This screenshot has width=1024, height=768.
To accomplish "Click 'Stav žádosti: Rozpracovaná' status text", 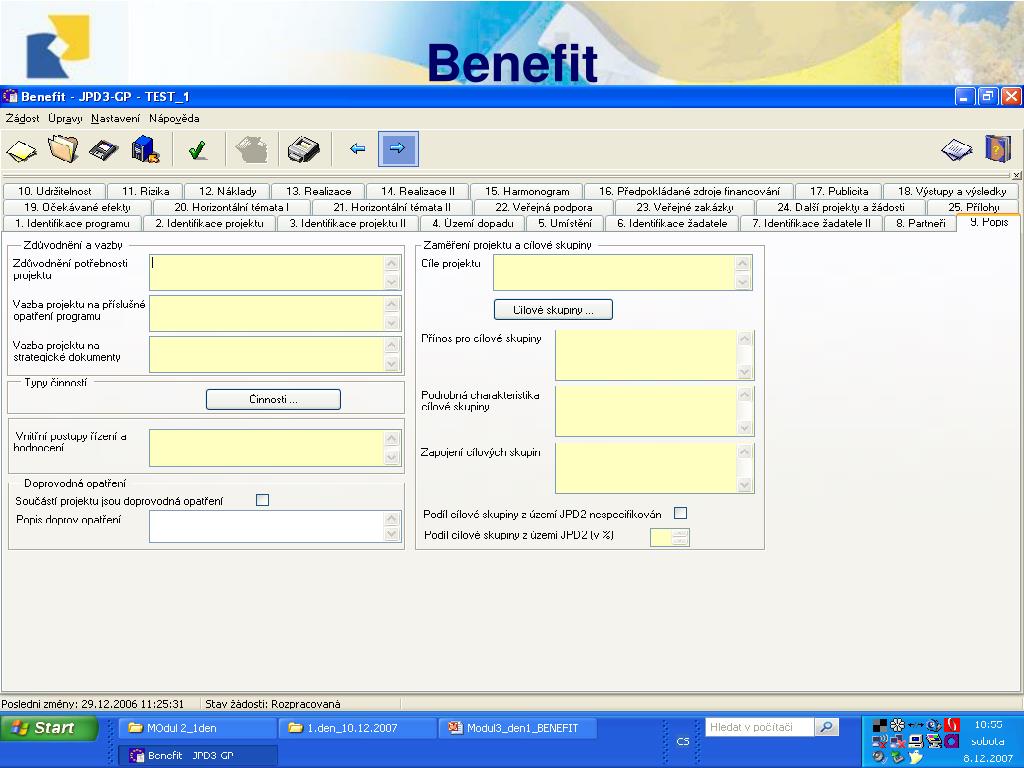I will coord(273,704).
